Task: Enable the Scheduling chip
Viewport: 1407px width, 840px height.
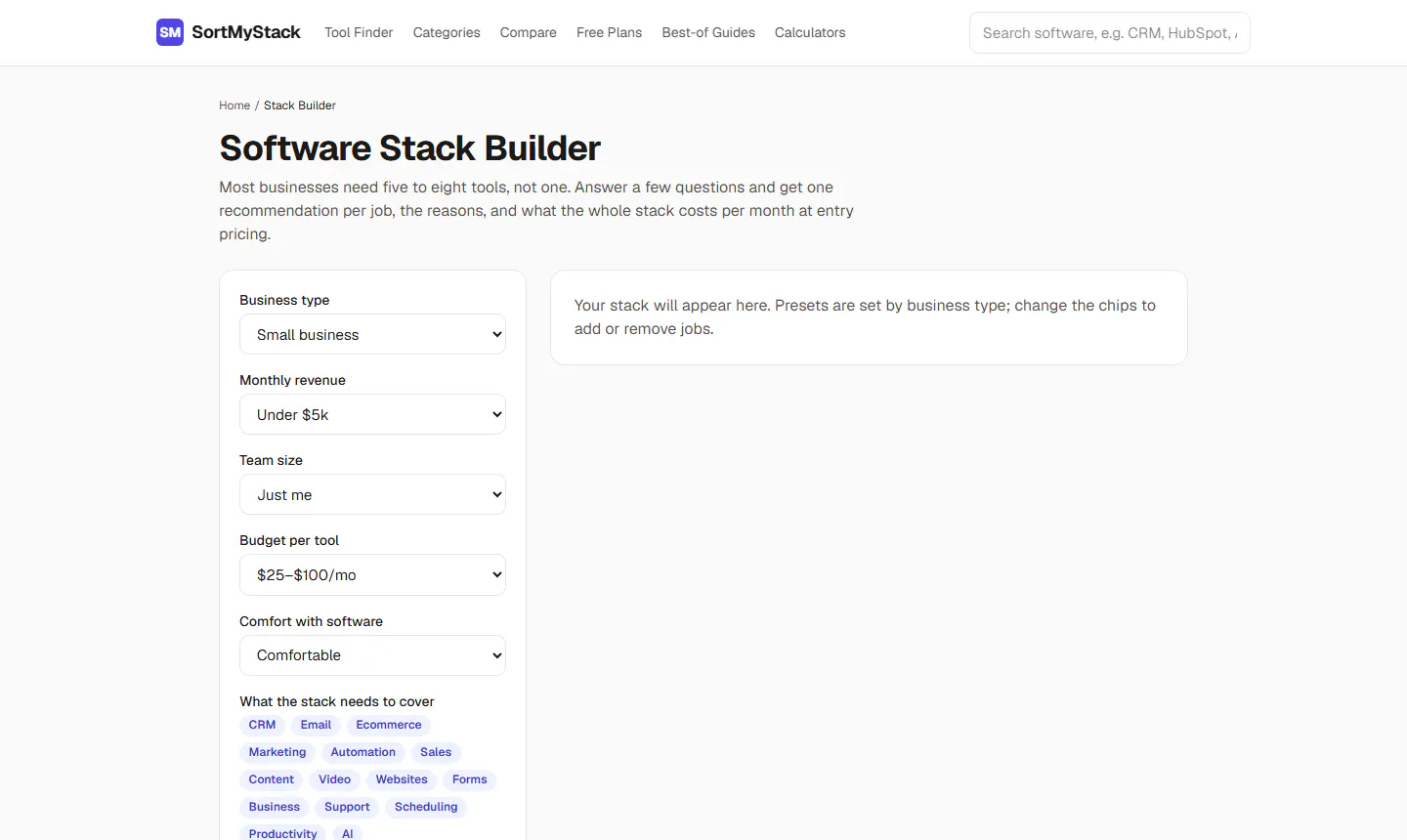Action: click(426, 807)
